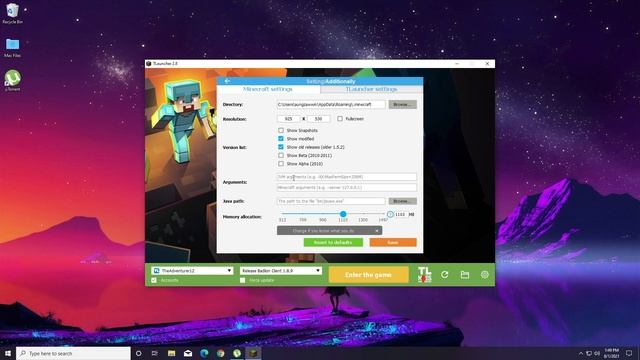Launch Microsoft Edge from the taskbar

click(x=204, y=353)
